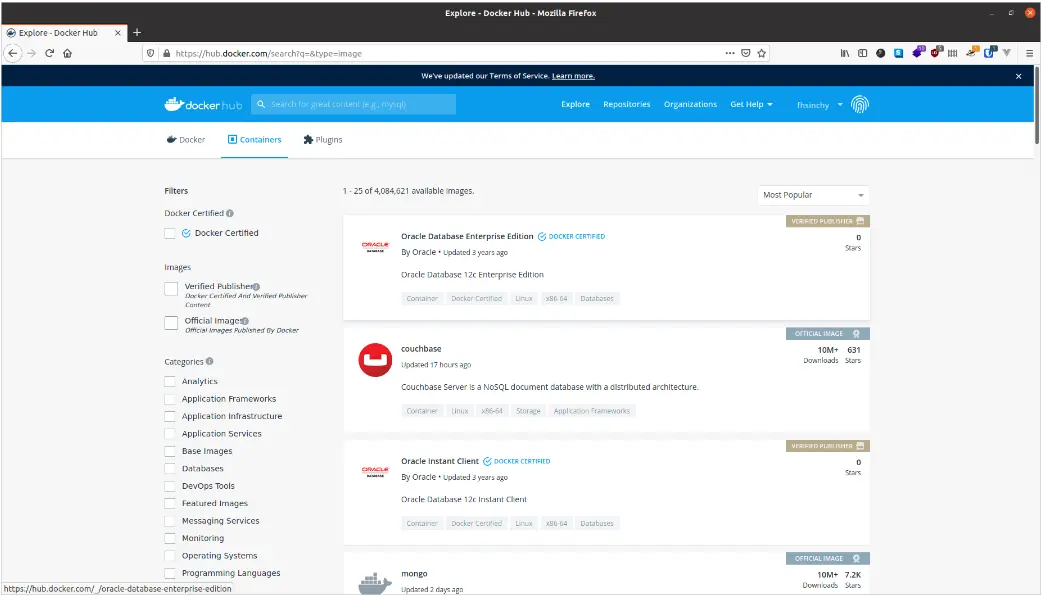Open the fhsinchy account dropdown
The width and height of the screenshot is (1042, 597).
819,105
